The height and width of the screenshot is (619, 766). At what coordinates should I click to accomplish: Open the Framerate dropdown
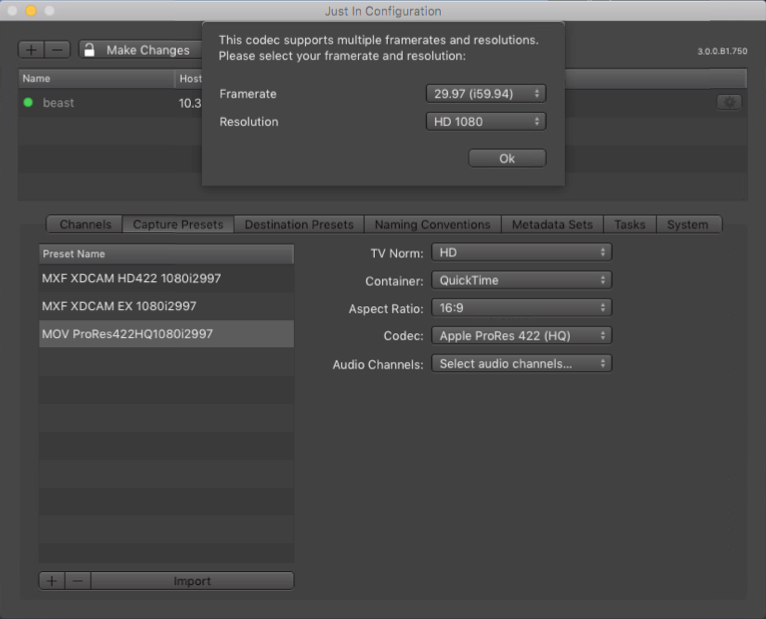(486, 94)
